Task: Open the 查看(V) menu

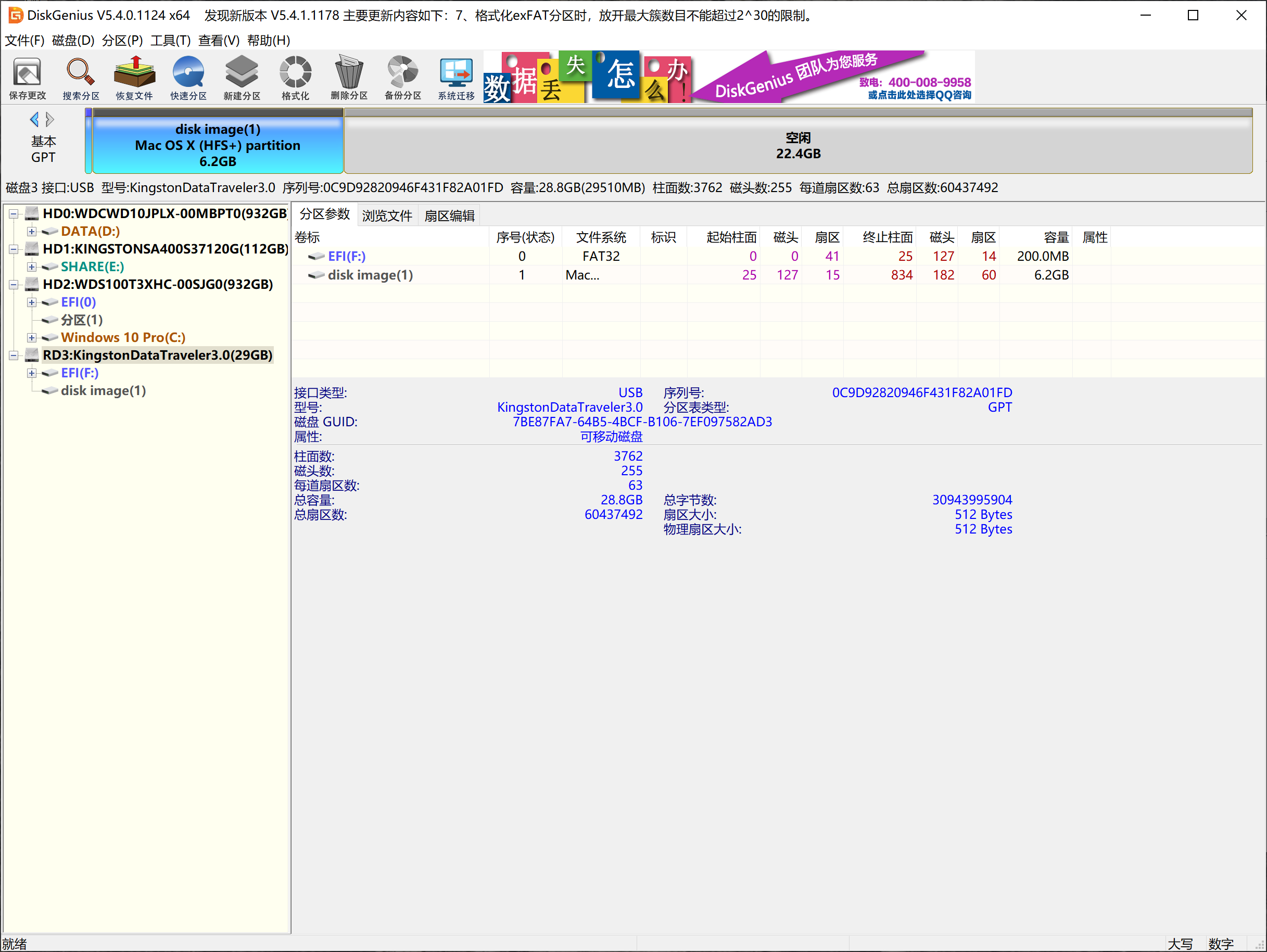Action: click(218, 40)
